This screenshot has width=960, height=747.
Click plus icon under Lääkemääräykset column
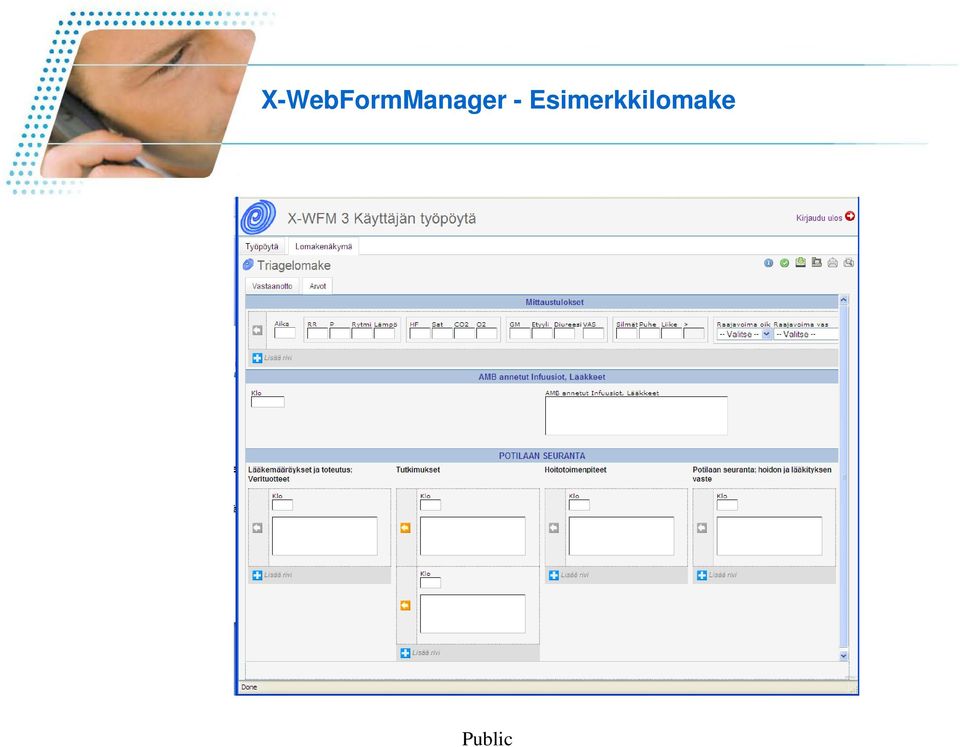[x=257, y=575]
